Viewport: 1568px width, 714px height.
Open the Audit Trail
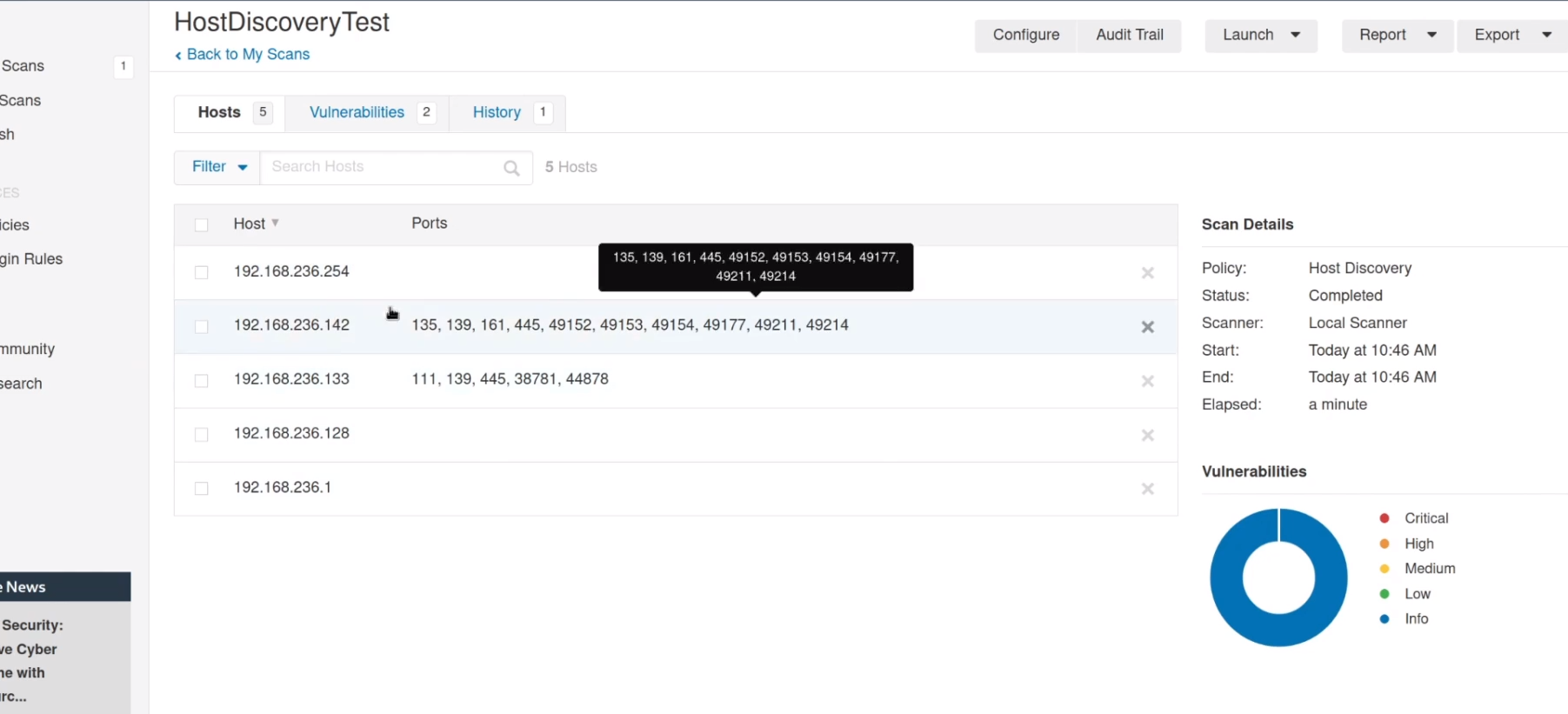coord(1129,36)
